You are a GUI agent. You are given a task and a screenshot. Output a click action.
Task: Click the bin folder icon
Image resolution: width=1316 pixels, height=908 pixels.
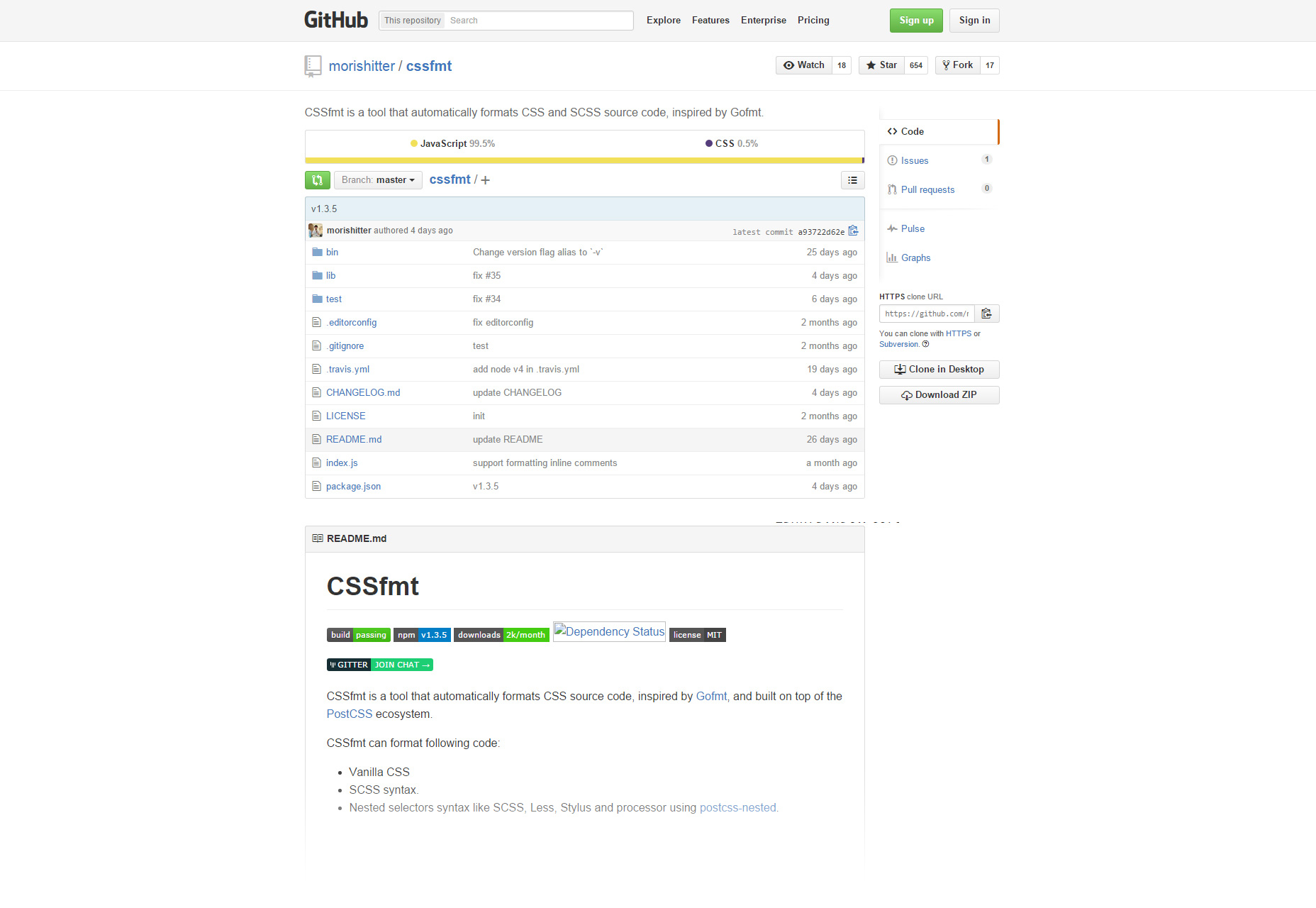pos(317,252)
